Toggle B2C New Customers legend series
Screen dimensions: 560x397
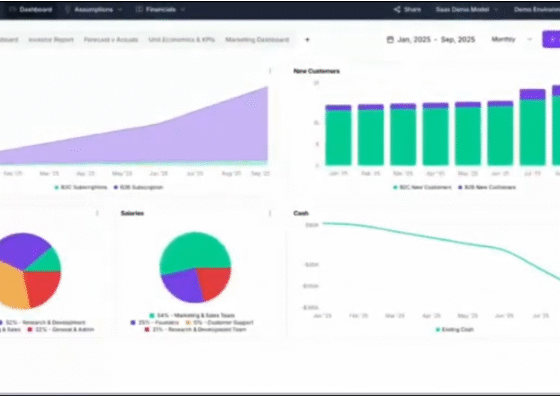click(x=422, y=187)
